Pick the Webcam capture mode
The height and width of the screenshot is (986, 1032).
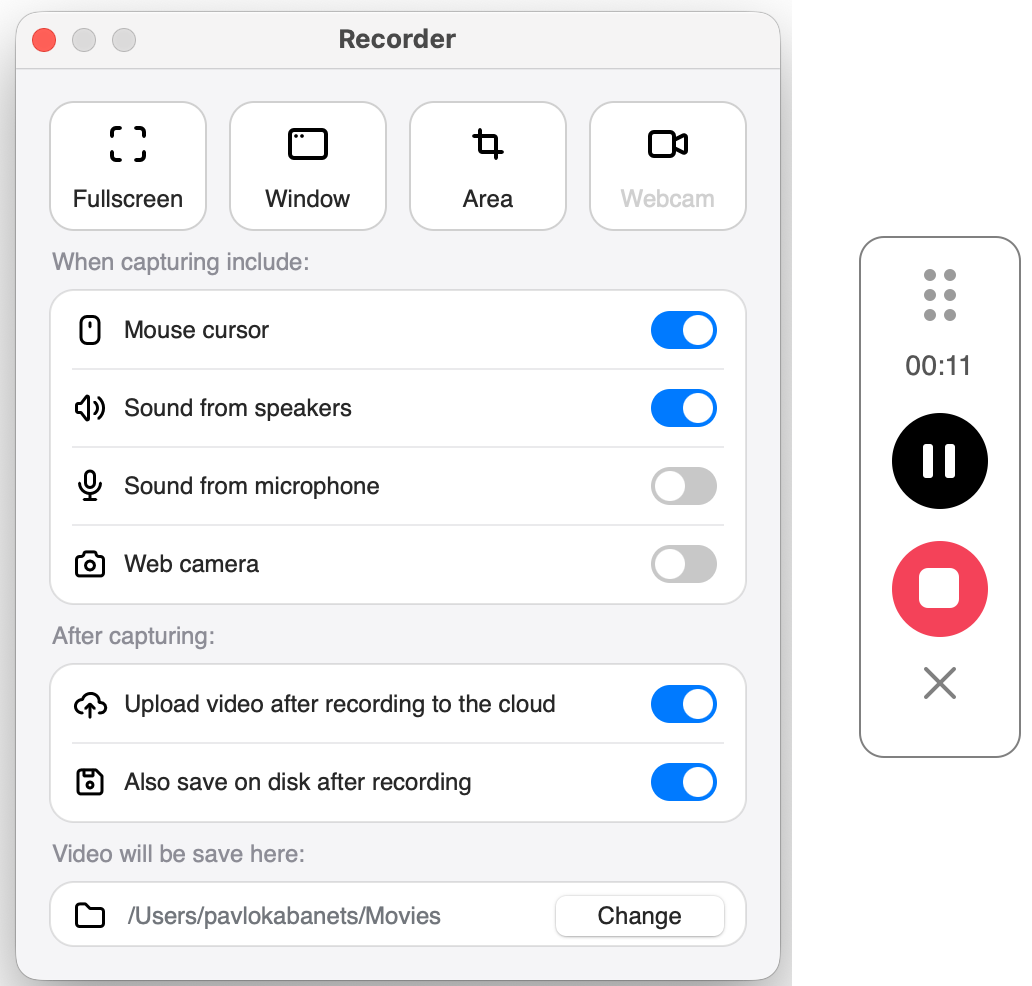(x=667, y=166)
